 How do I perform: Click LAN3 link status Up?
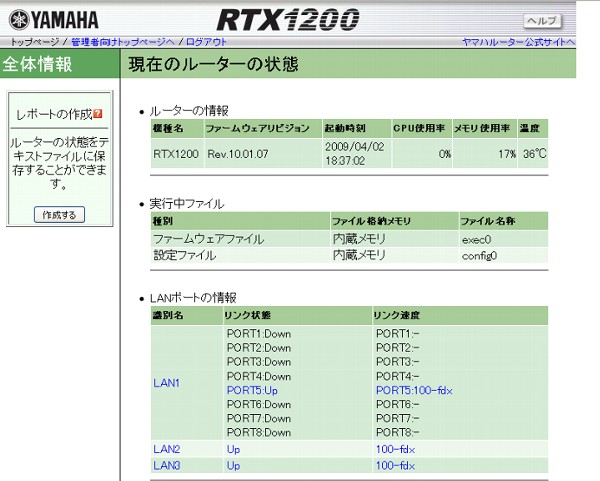tap(233, 466)
